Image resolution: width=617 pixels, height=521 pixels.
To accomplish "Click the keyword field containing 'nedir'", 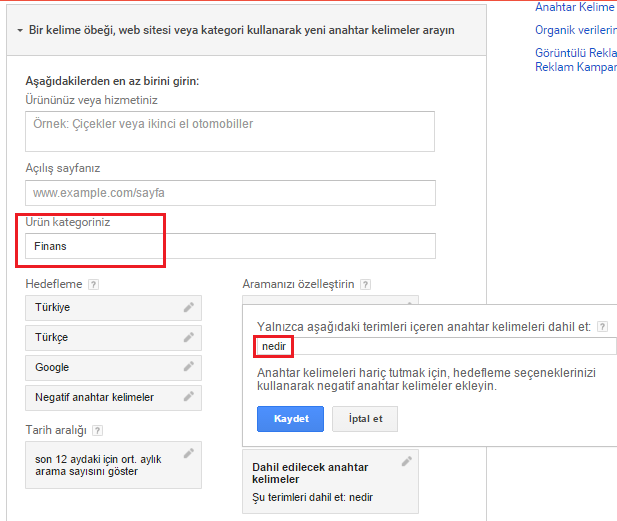I will coord(435,346).
